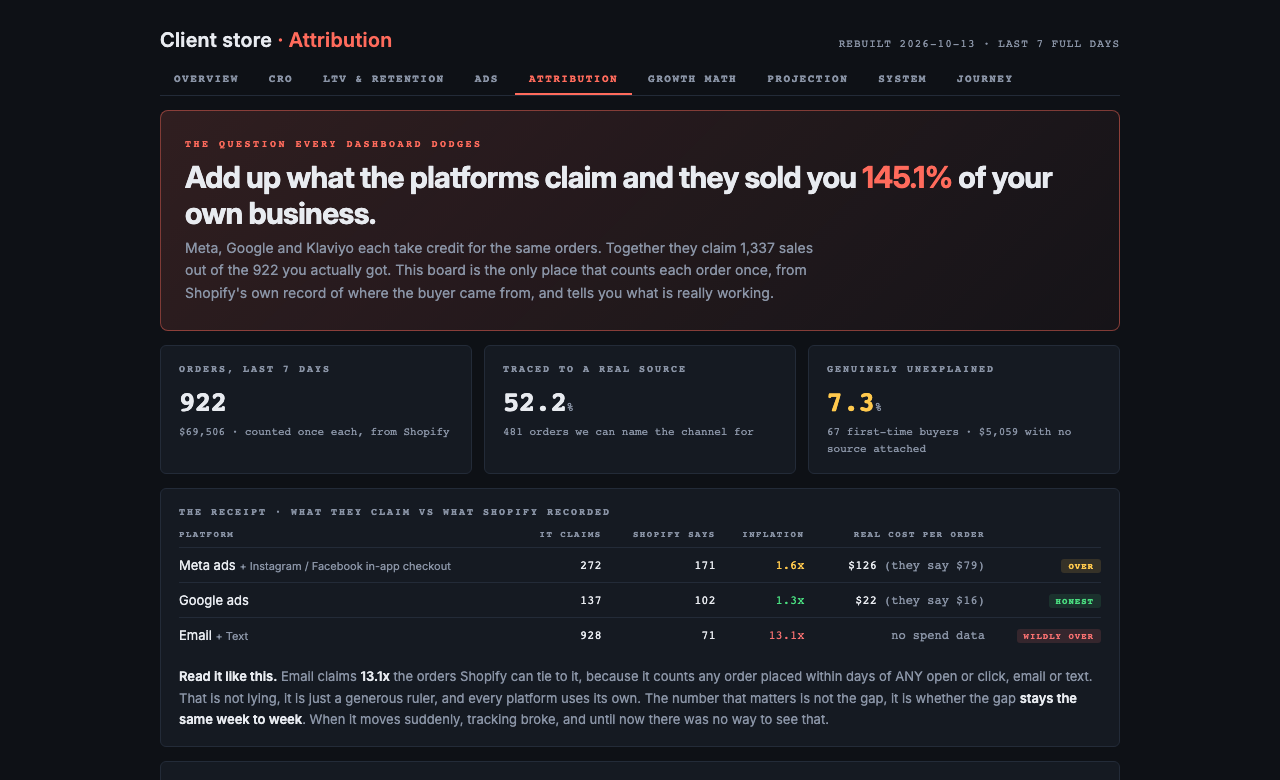Click the "481 orders we can name" caption
Image resolution: width=1280 pixels, height=780 pixels.
coord(628,432)
